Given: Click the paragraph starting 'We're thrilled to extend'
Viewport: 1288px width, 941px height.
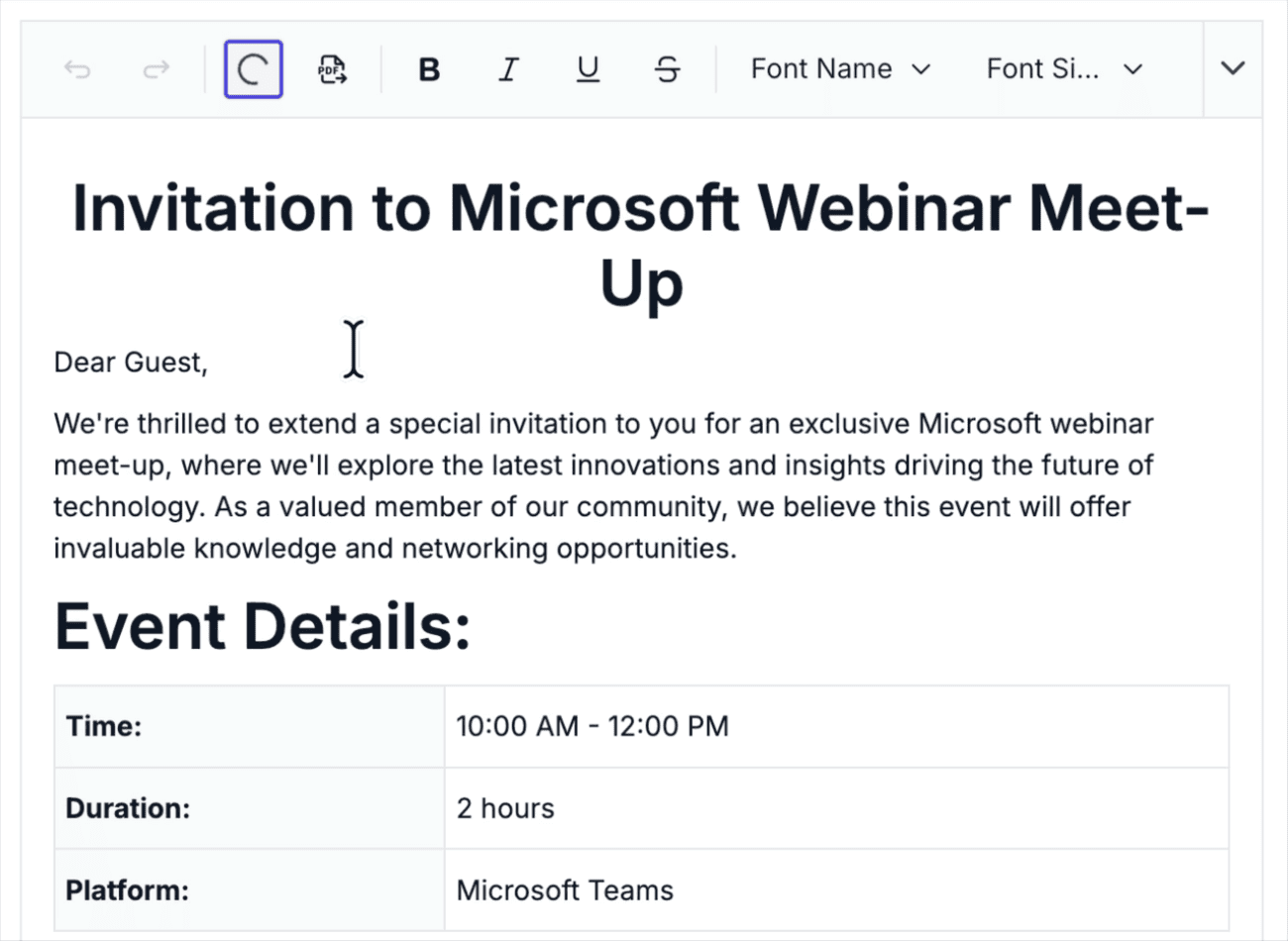Looking at the screenshot, I should [x=603, y=485].
